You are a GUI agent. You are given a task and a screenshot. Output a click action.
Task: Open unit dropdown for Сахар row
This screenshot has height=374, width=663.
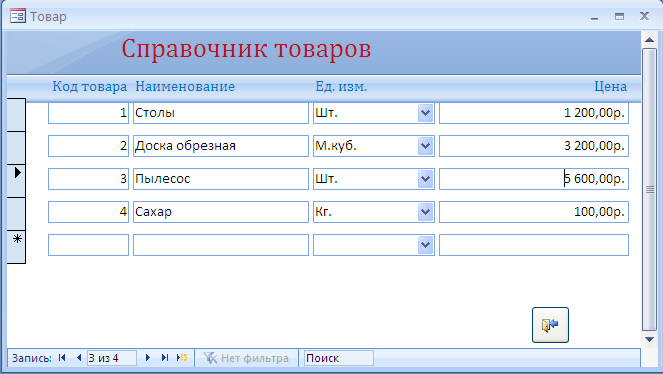pyautogui.click(x=425, y=212)
